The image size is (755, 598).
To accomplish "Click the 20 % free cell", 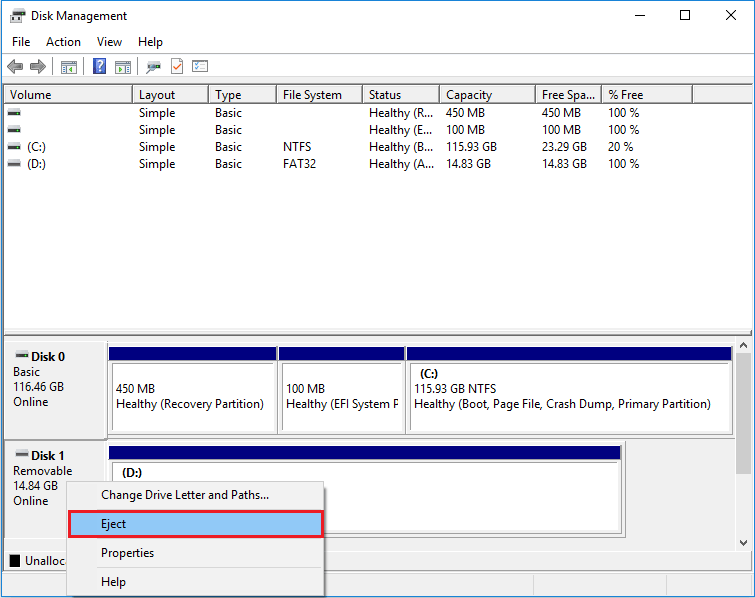I will click(x=621, y=147).
